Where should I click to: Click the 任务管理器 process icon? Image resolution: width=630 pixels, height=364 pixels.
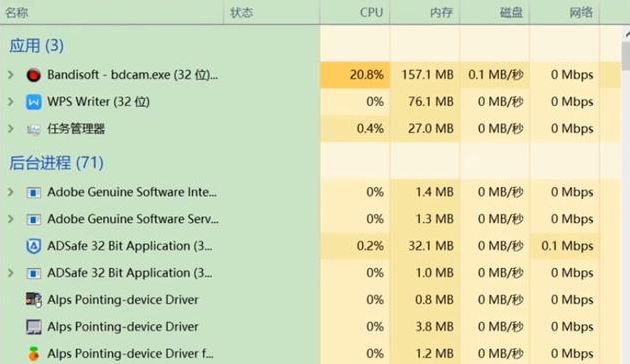click(x=33, y=129)
